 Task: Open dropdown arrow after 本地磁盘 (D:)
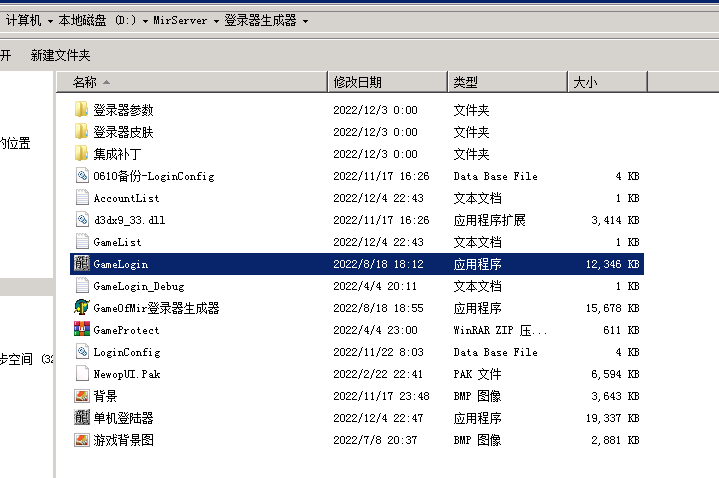pos(145,22)
